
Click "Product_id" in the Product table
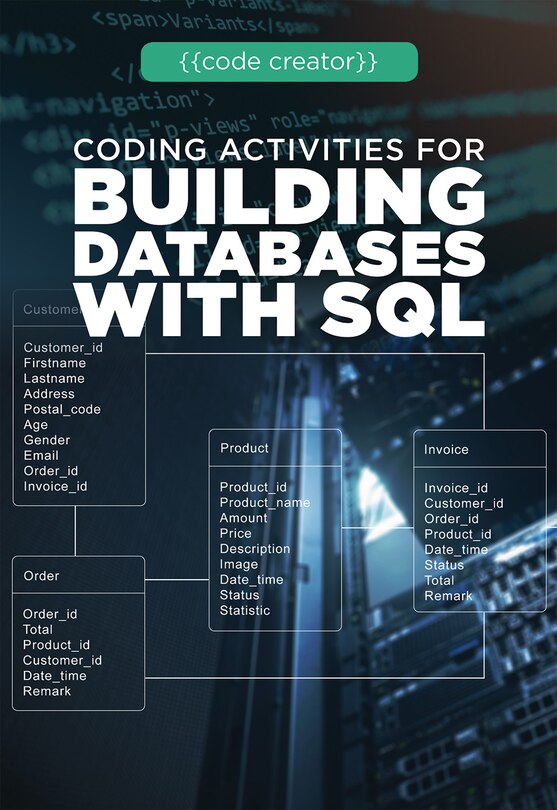point(253,487)
